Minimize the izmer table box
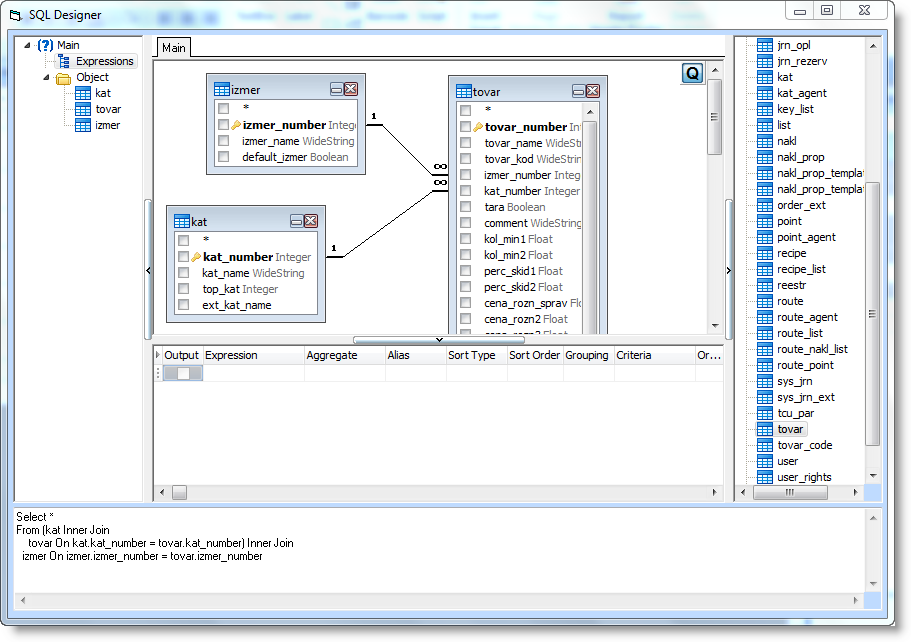The height and width of the screenshot is (642, 911). pos(336,89)
